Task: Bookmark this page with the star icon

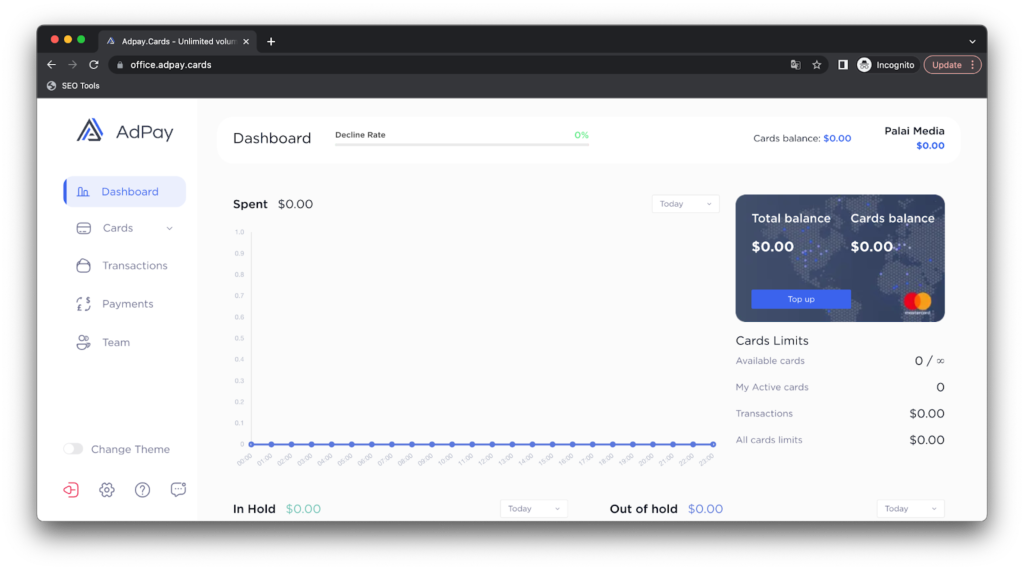Action: click(x=817, y=65)
